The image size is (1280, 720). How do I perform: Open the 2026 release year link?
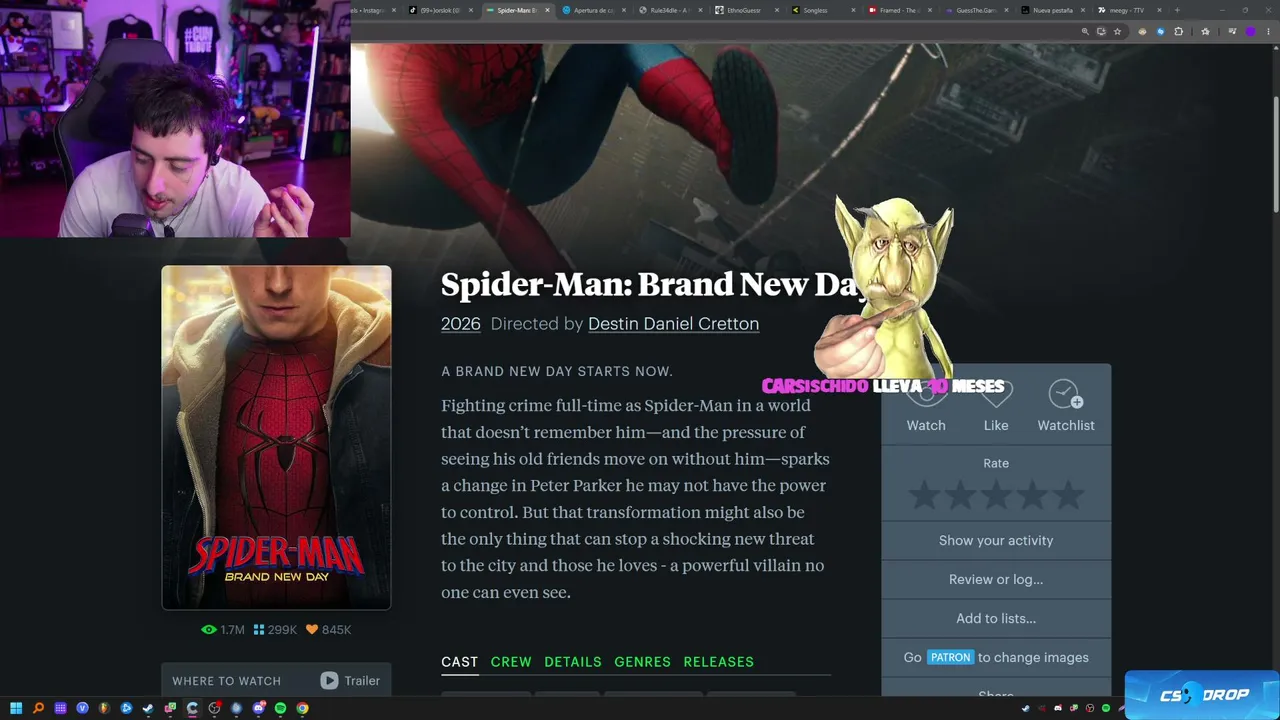pyautogui.click(x=461, y=324)
